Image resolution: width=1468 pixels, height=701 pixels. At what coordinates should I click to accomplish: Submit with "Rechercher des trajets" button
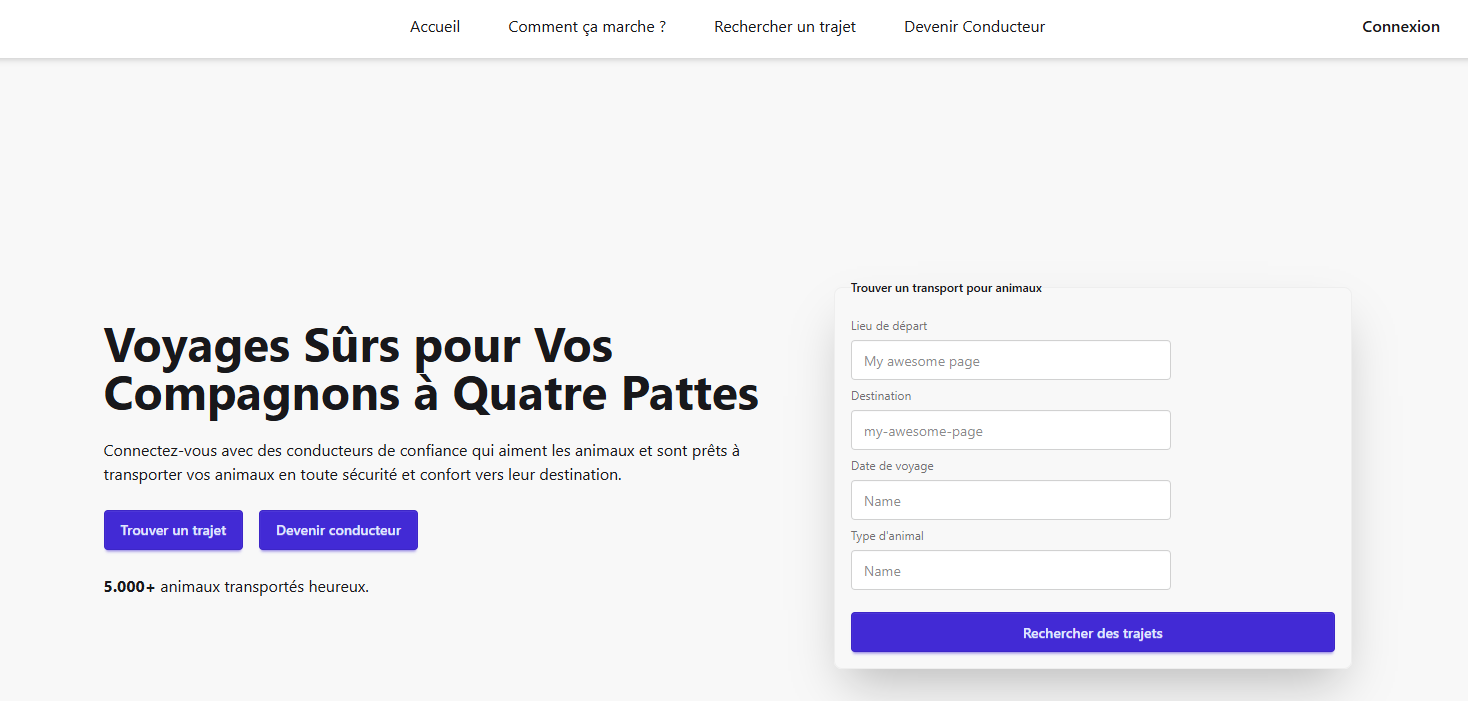click(x=1092, y=633)
